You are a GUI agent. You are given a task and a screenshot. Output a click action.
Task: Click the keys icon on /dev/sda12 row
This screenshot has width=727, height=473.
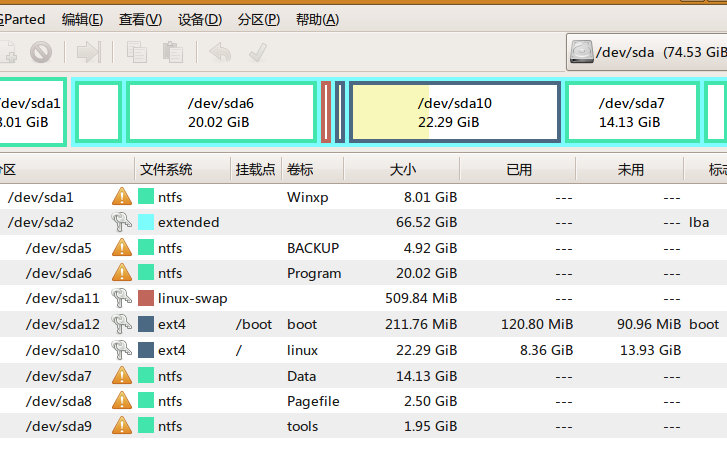pos(121,324)
